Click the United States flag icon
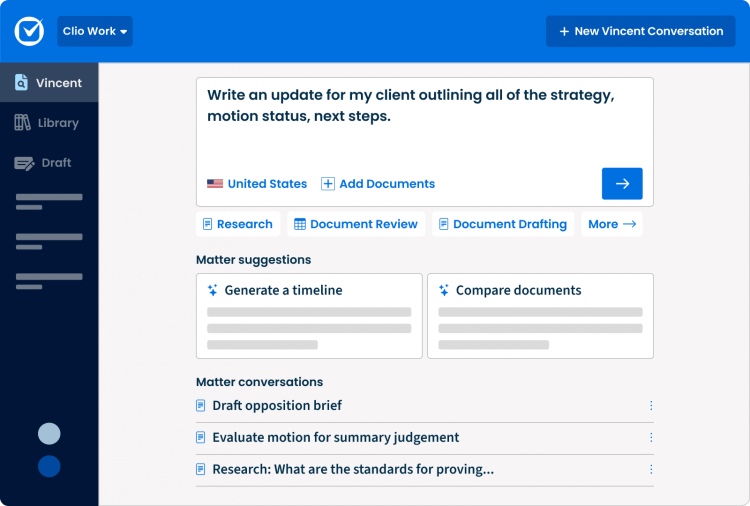This screenshot has height=506, width=750. pos(215,184)
